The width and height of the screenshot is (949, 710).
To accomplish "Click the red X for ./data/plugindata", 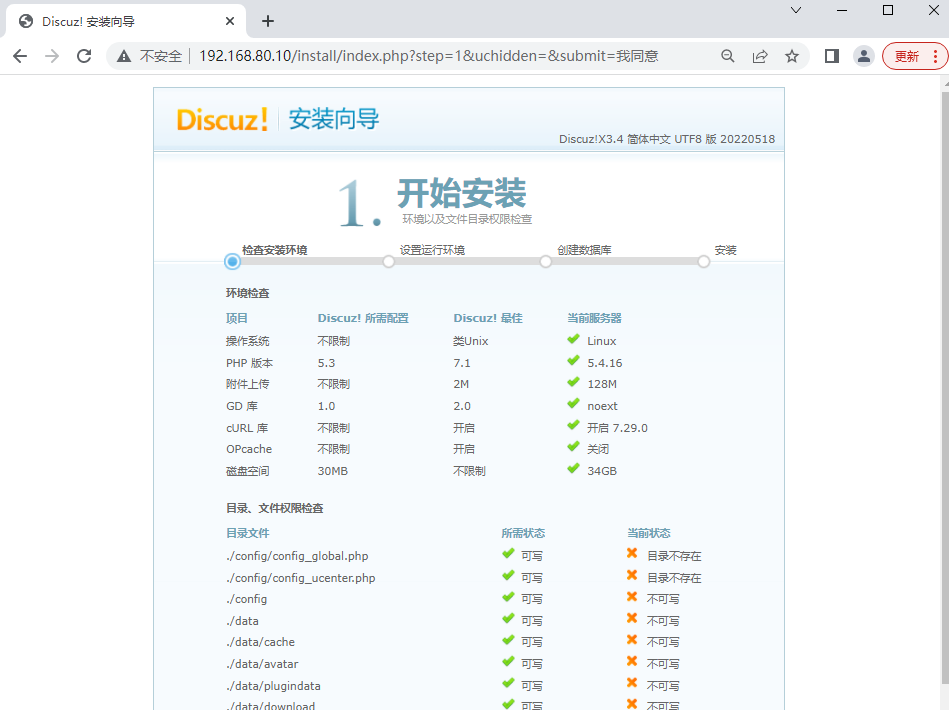I will pos(632,683).
